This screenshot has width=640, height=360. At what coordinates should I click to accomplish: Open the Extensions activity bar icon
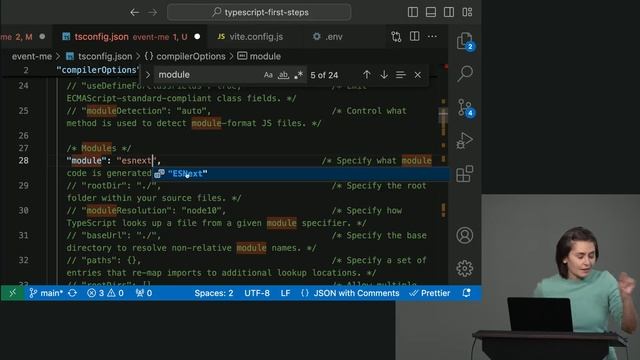pos(465,174)
